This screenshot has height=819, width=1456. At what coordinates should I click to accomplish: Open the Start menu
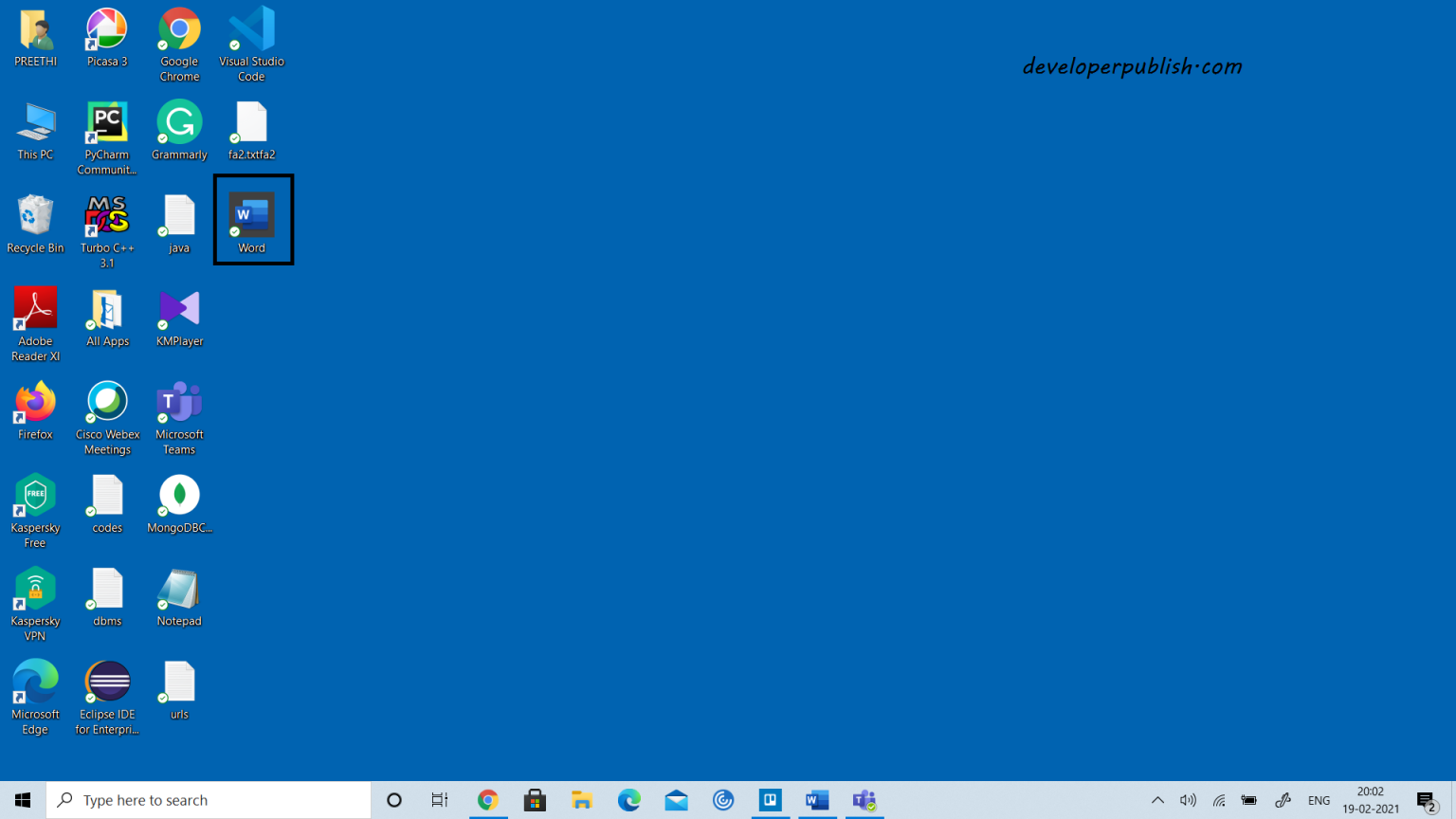23,800
